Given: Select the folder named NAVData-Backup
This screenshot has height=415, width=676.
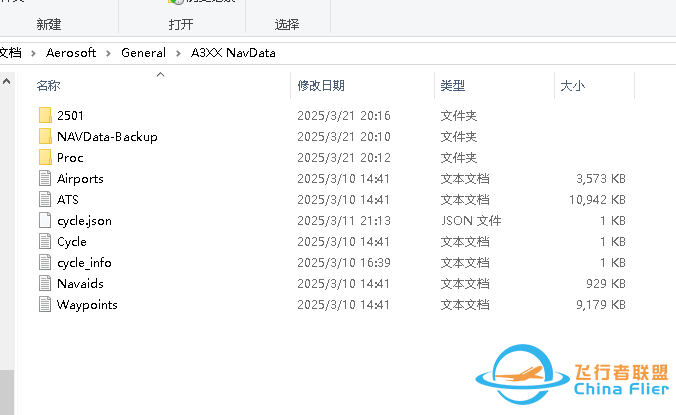Looking at the screenshot, I should [x=107, y=137].
